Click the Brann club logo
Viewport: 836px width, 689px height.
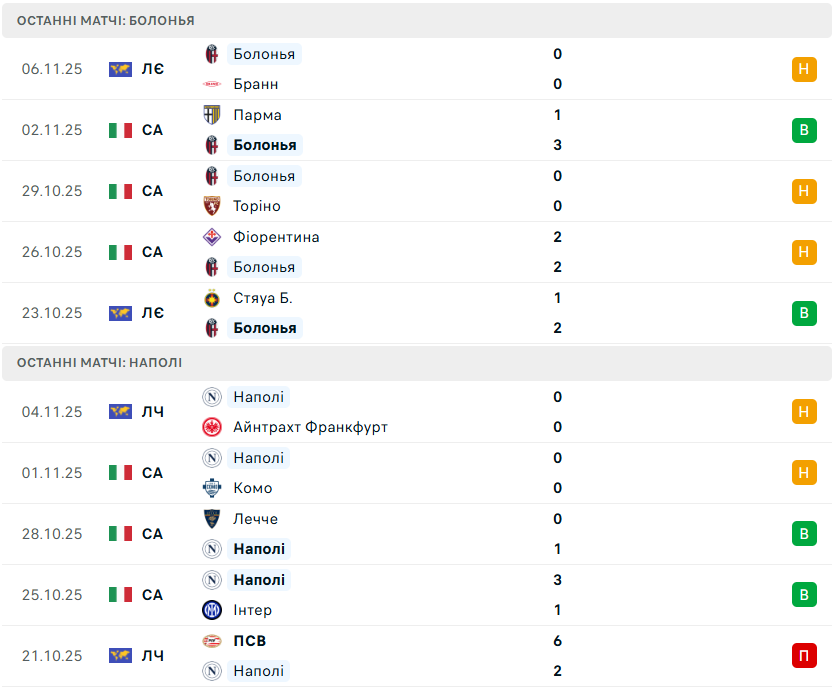pyautogui.click(x=212, y=84)
